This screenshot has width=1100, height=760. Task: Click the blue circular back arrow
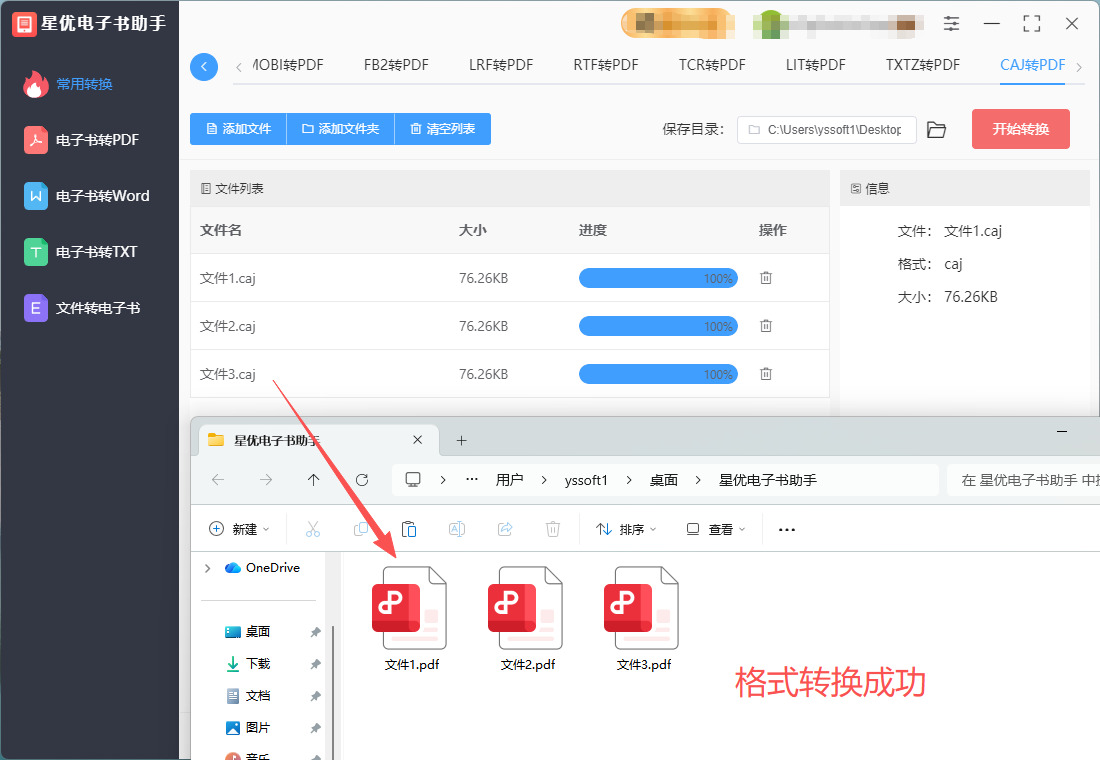[204, 67]
